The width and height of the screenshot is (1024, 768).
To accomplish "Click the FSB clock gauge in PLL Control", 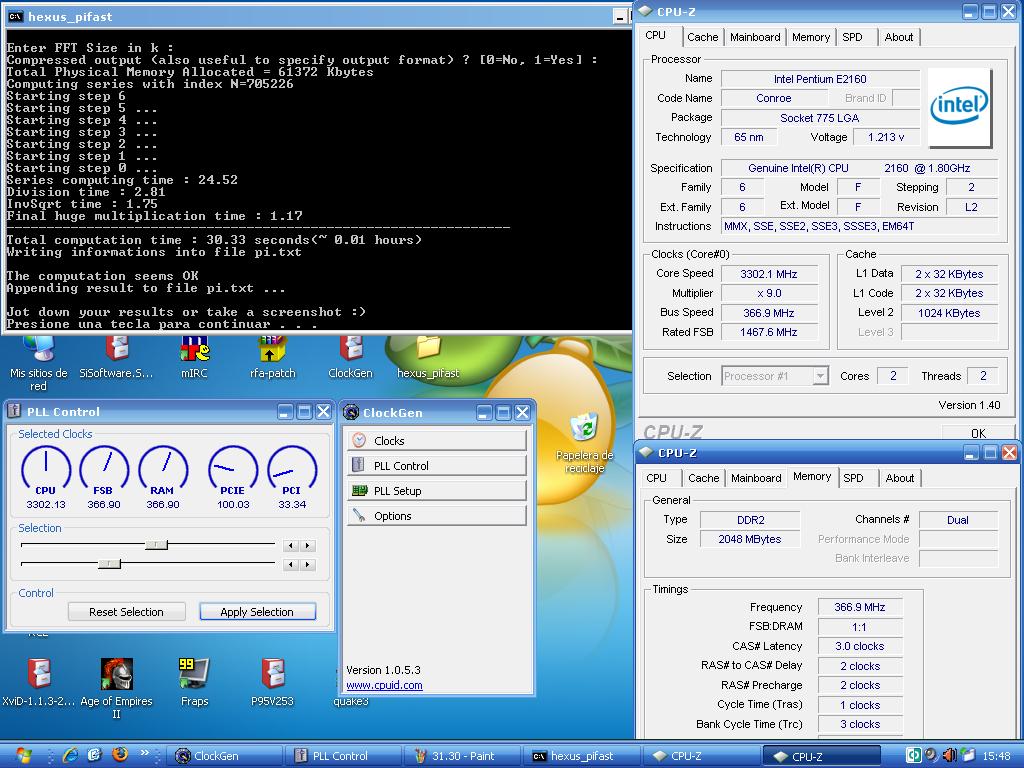I will click(104, 470).
